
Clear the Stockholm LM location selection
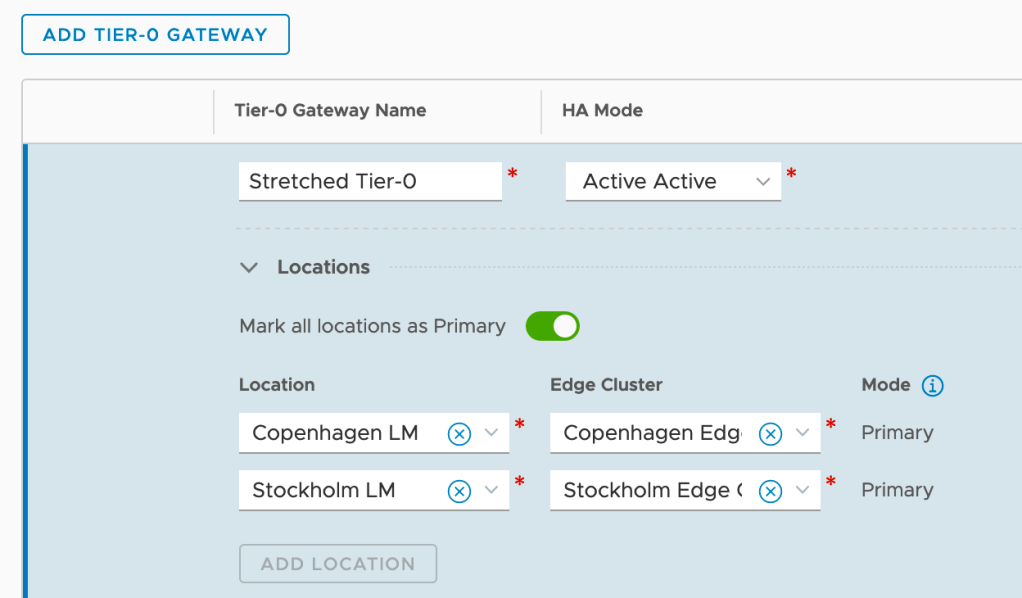(458, 490)
